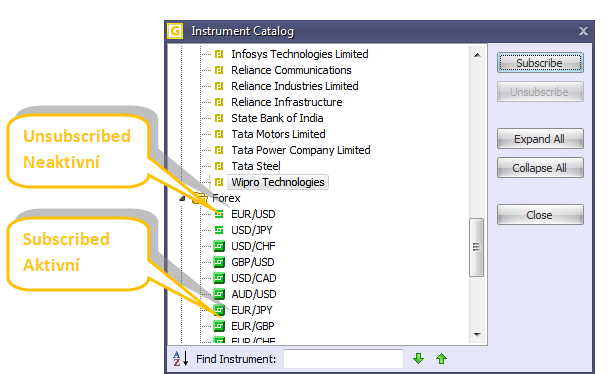Click the Forex folder icon

pyautogui.click(x=200, y=198)
